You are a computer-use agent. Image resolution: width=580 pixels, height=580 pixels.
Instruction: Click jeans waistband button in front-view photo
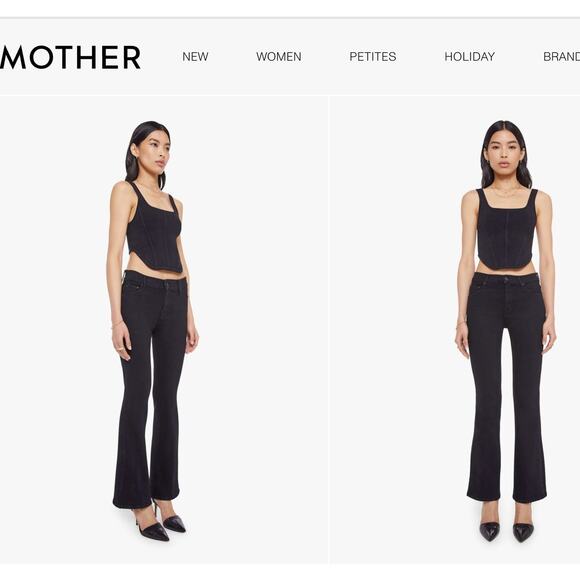tap(506, 280)
